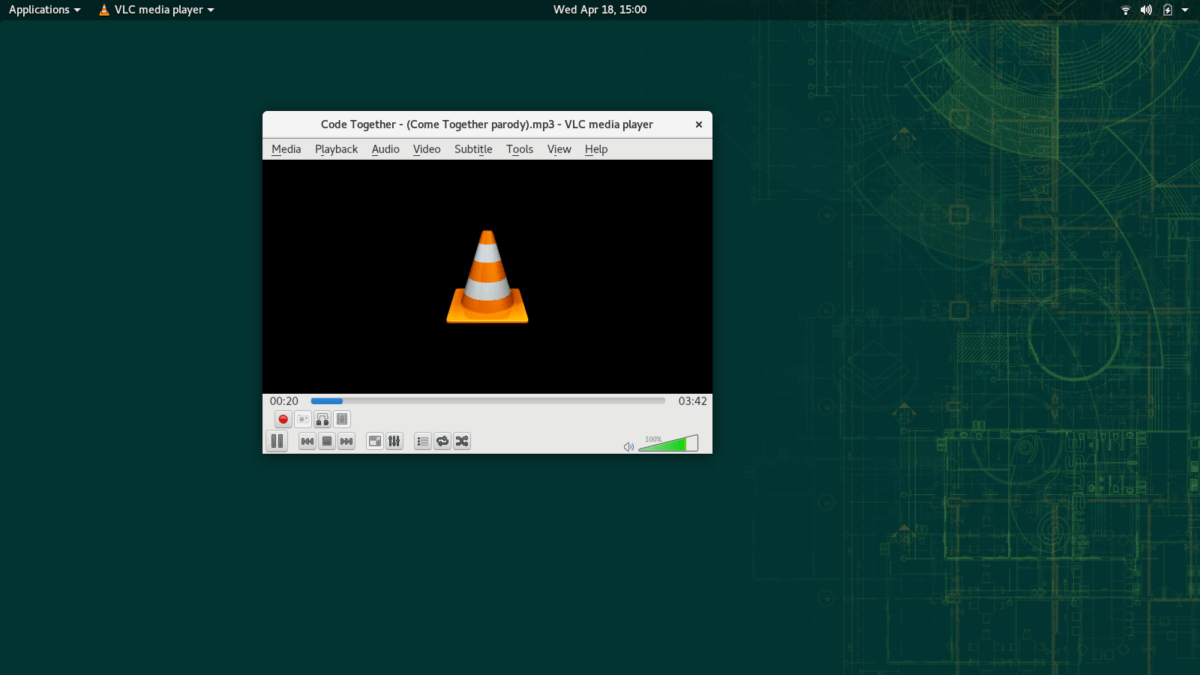Set A-B loop points
This screenshot has width=1200, height=675.
(322, 419)
